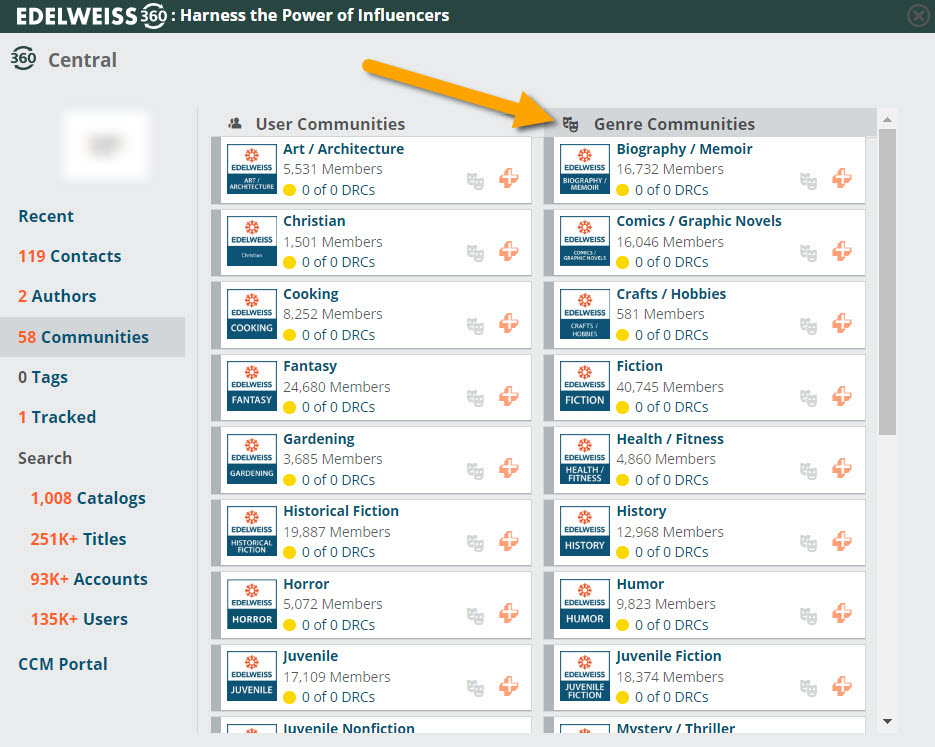Click the plus icon on the Cooking card
Image resolution: width=935 pixels, height=747 pixels.
point(509,323)
